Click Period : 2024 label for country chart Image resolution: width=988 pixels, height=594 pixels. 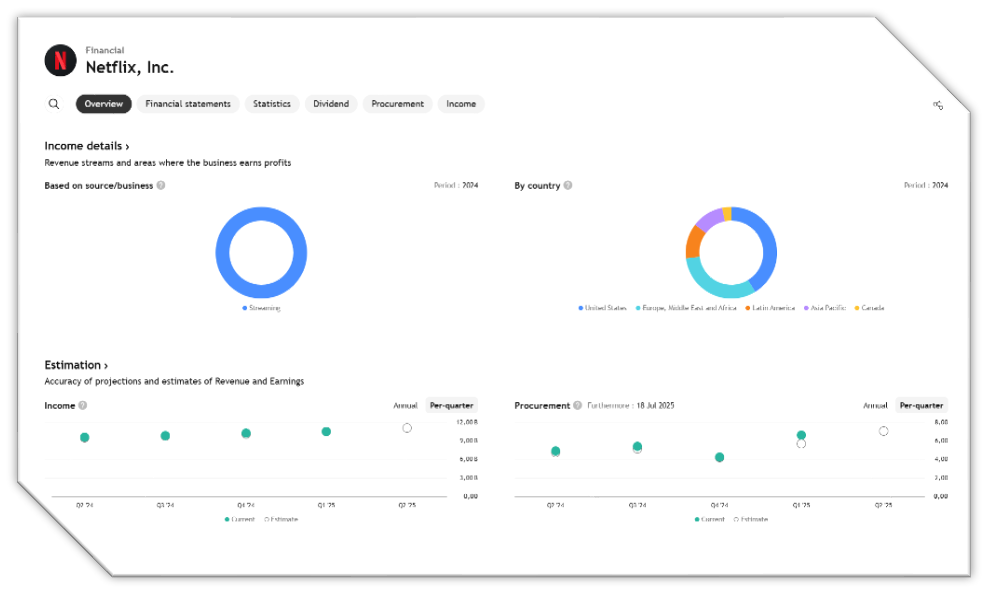[926, 185]
